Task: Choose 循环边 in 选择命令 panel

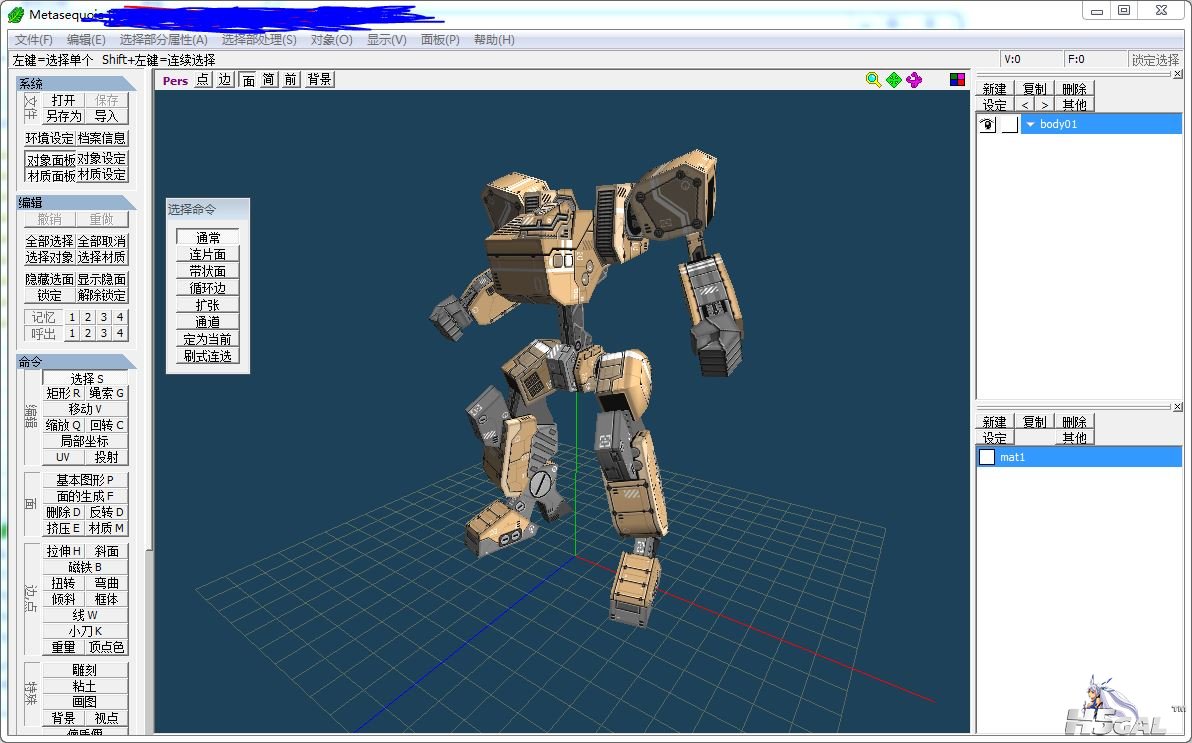Action: [x=208, y=288]
